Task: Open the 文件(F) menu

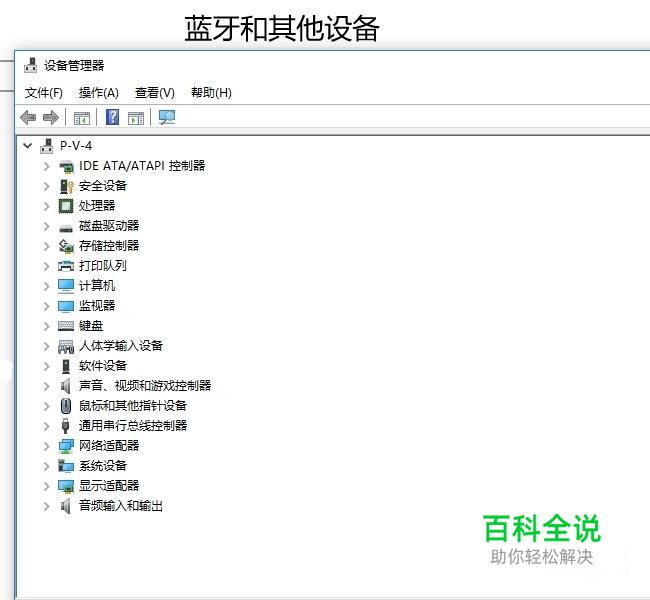Action: (x=44, y=93)
